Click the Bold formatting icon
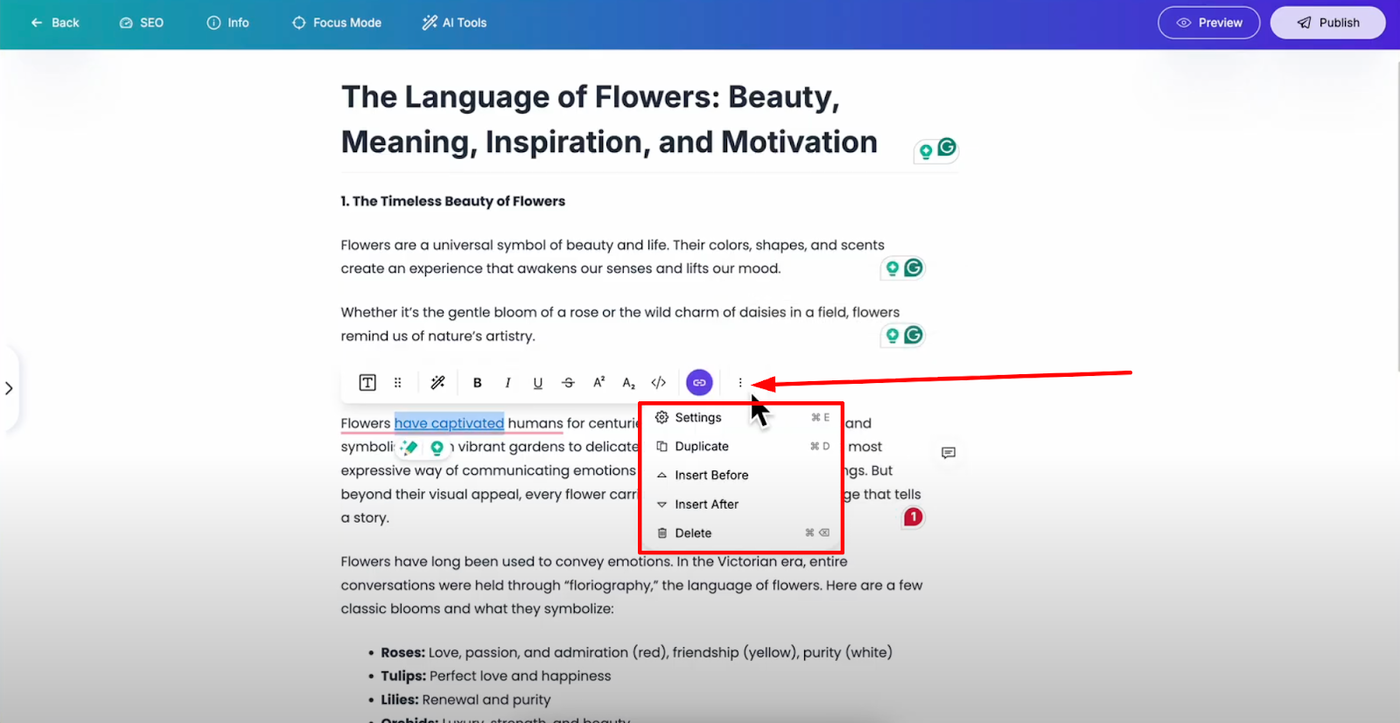 (x=477, y=383)
